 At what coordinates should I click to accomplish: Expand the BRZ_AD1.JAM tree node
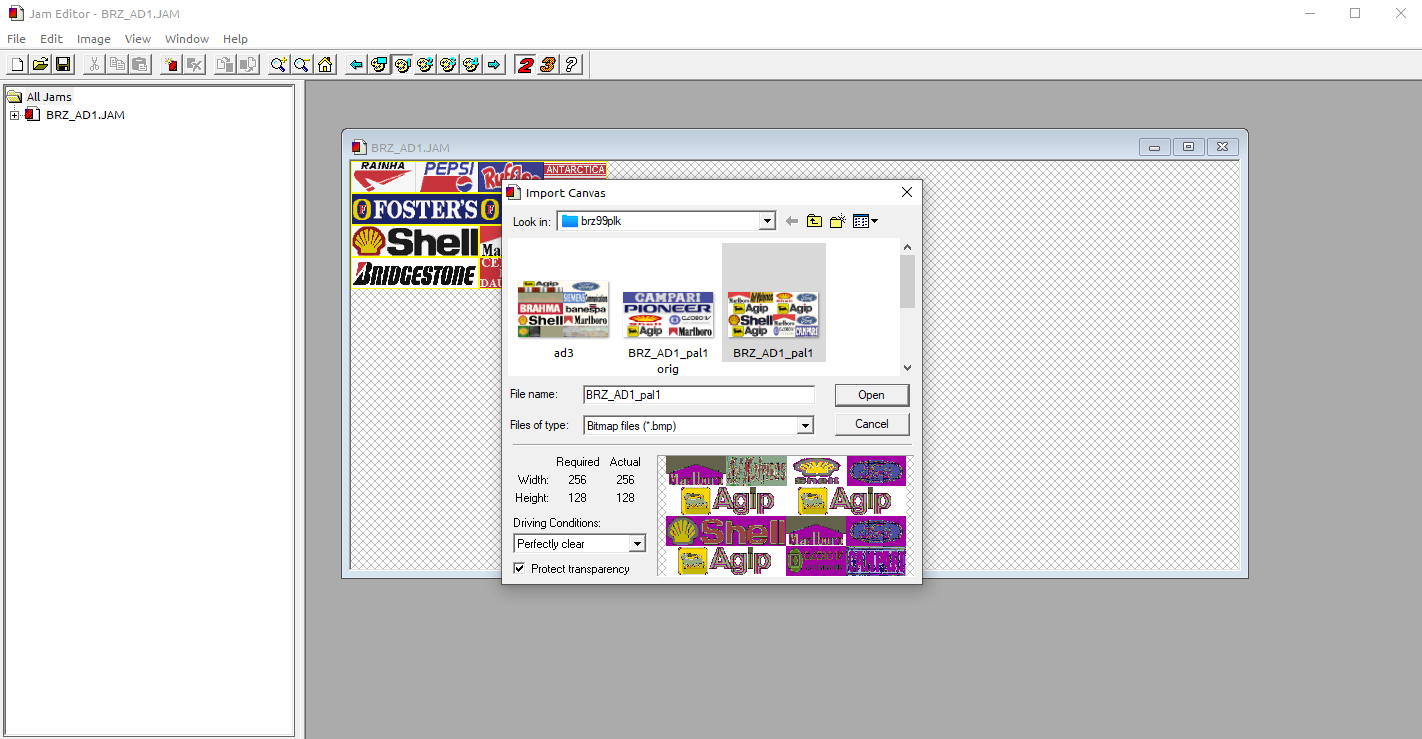click(14, 115)
